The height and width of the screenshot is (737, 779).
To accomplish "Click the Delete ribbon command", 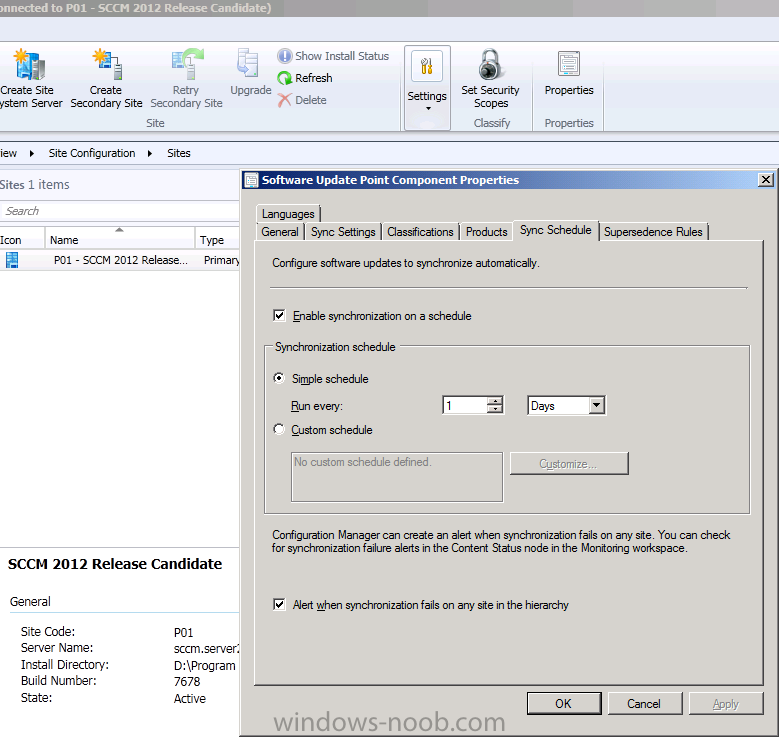I will (x=302, y=100).
